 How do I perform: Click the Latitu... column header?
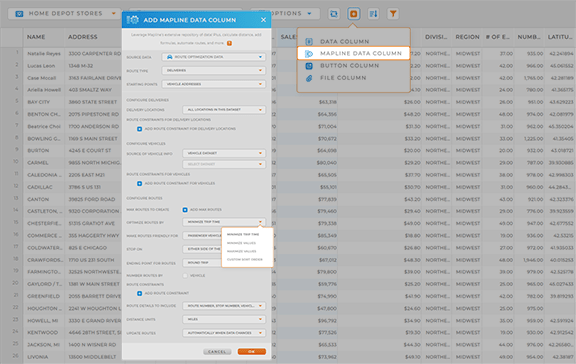[x=560, y=37]
